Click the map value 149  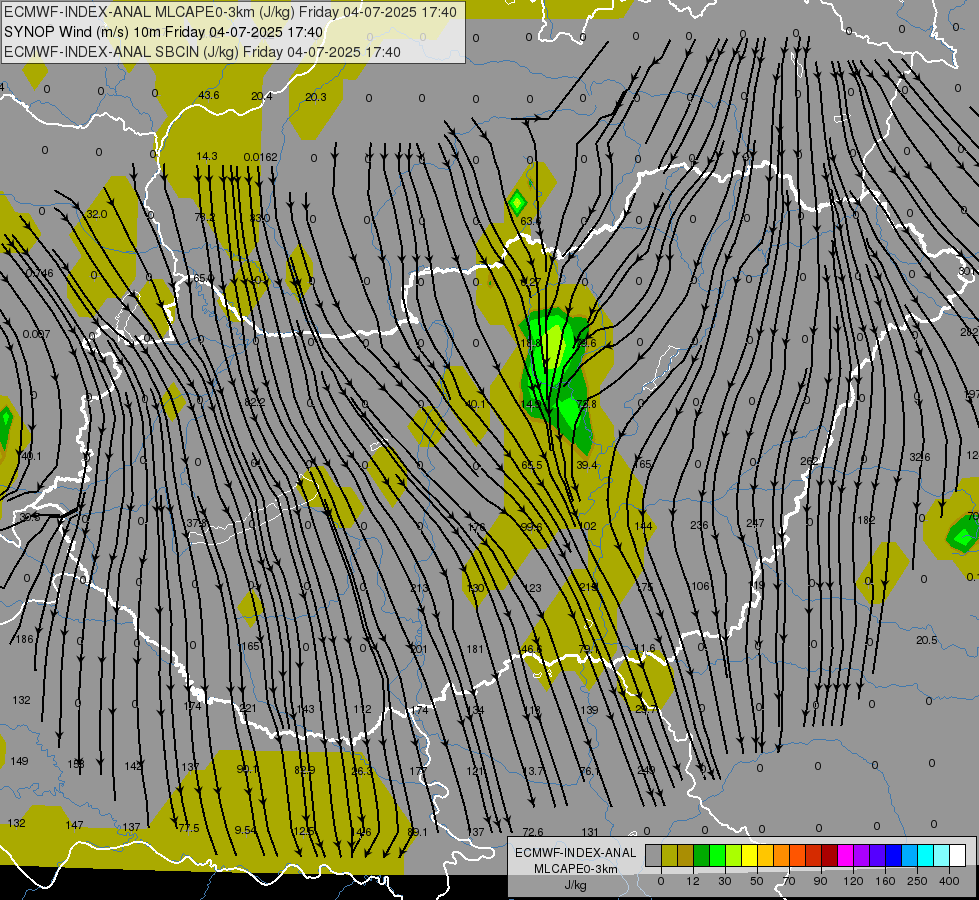[x=19, y=761]
